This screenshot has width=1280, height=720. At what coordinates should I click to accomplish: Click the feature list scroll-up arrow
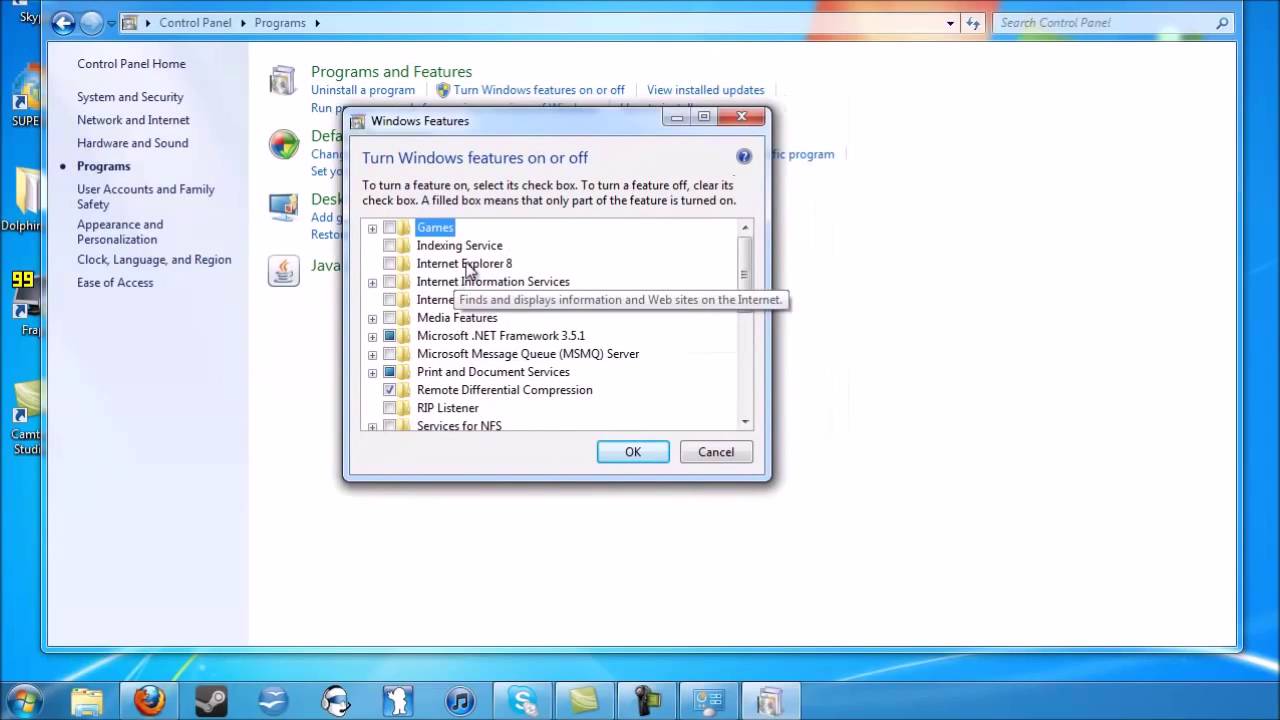pos(745,228)
